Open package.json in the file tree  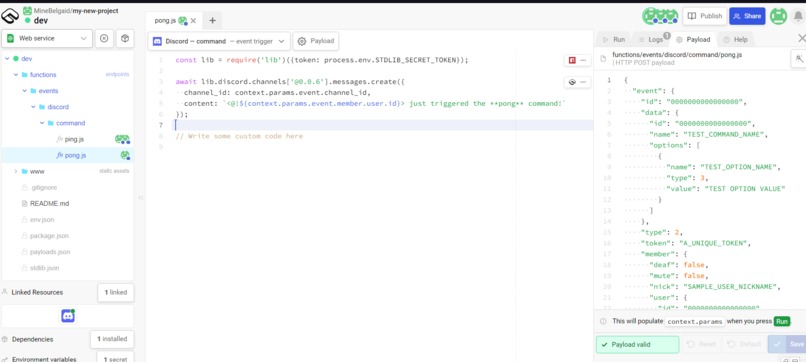(x=50, y=236)
